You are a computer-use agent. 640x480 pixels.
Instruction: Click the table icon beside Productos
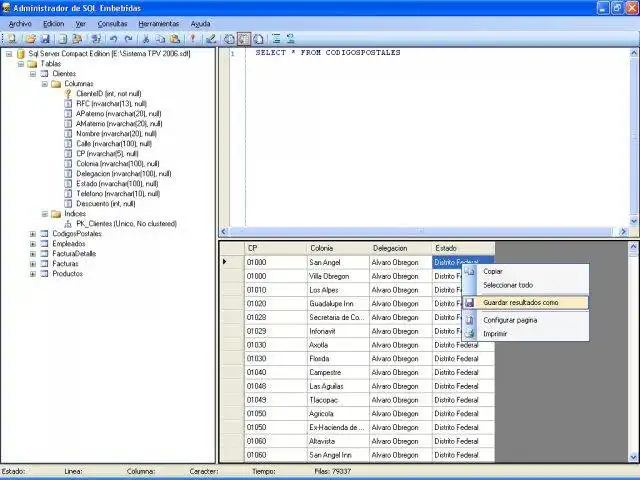(x=44, y=274)
